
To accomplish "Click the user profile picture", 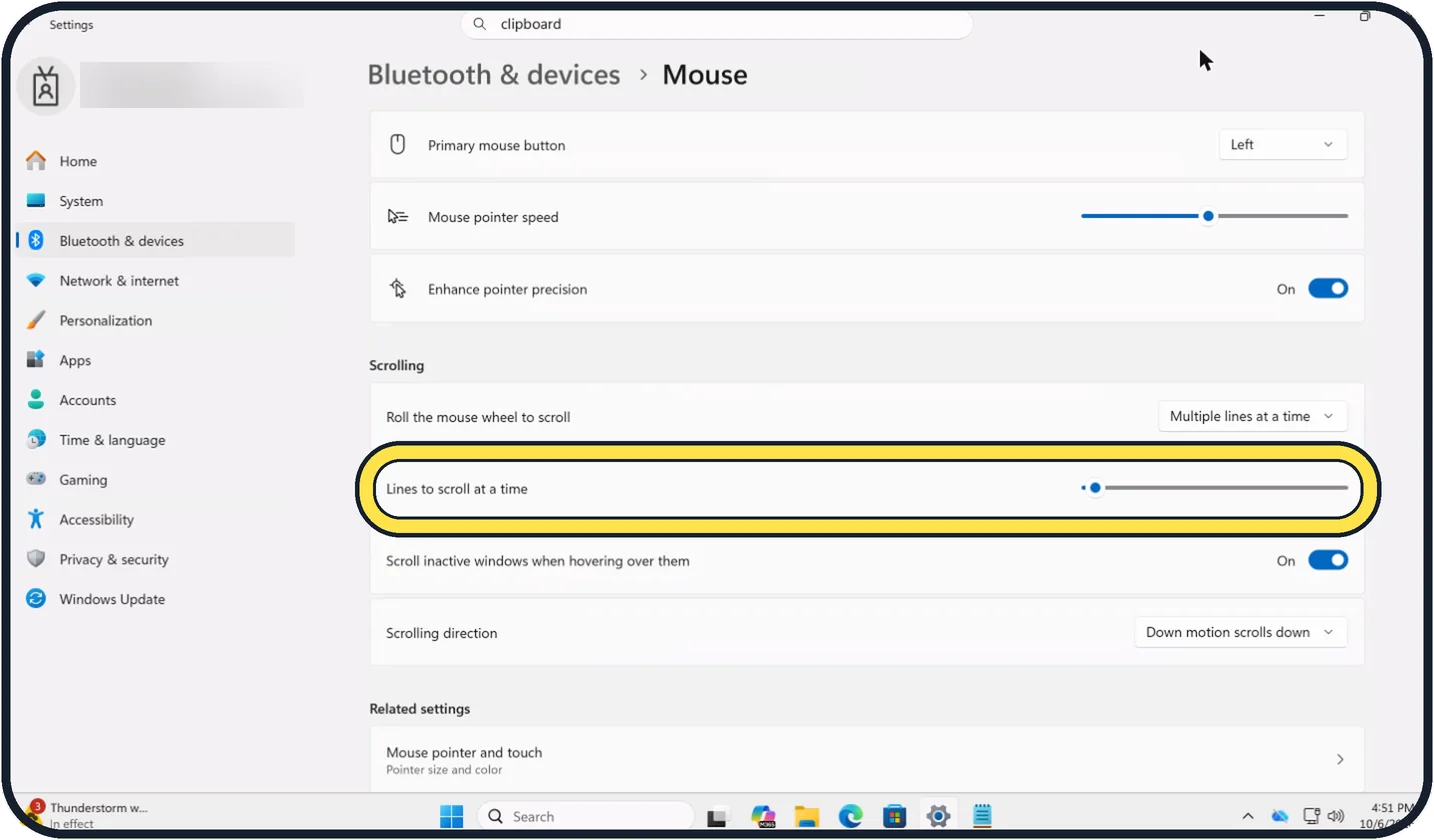I will click(x=46, y=87).
